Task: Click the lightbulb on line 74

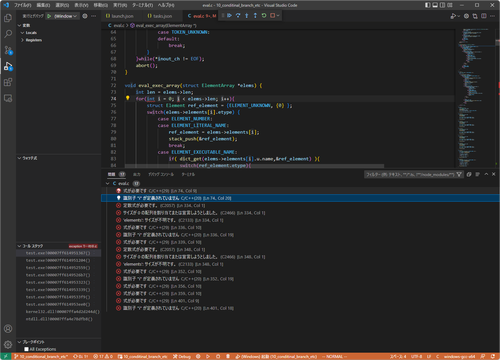Action: (127, 98)
